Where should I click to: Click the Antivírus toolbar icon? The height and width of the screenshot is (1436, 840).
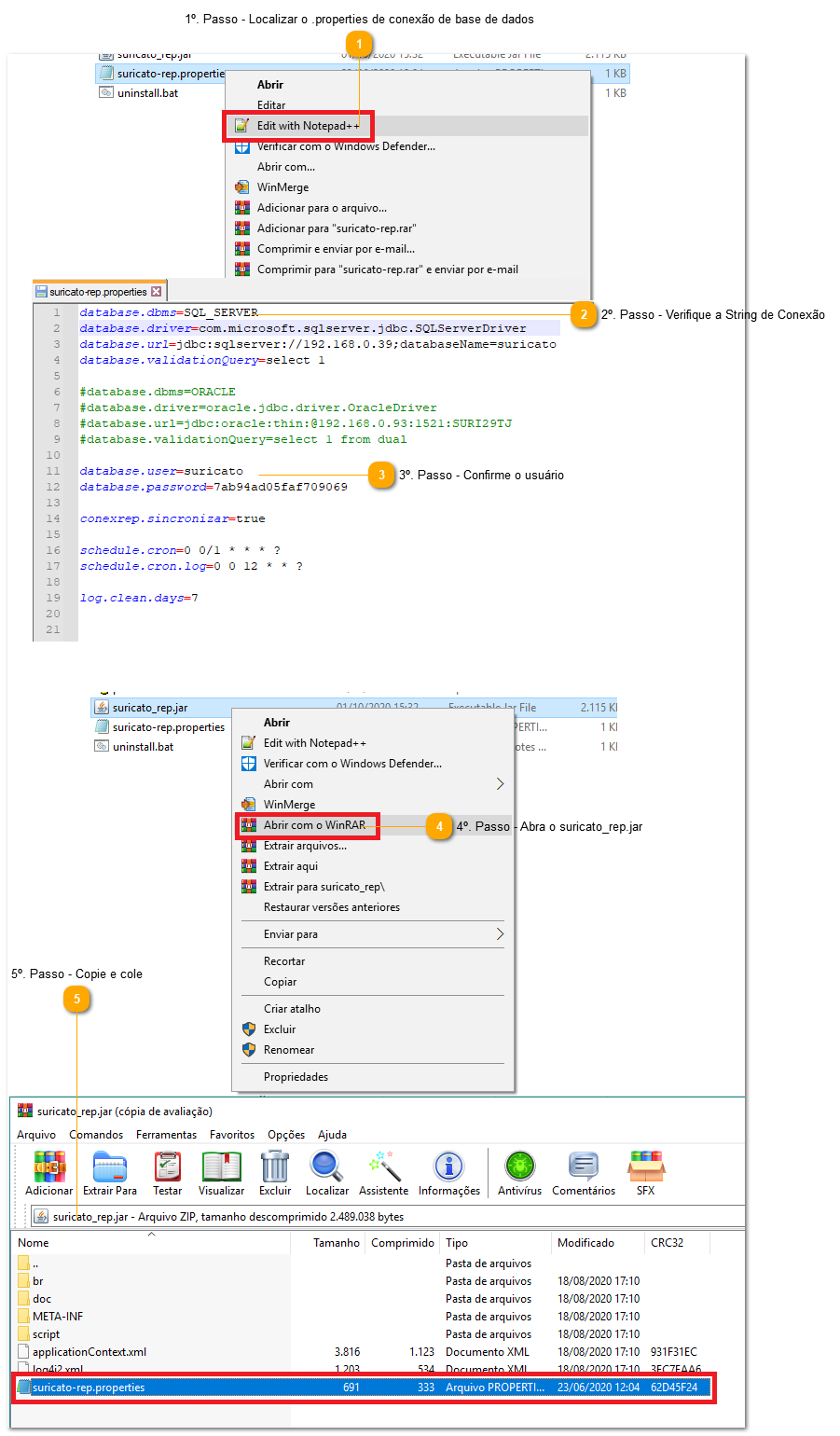(x=520, y=1167)
